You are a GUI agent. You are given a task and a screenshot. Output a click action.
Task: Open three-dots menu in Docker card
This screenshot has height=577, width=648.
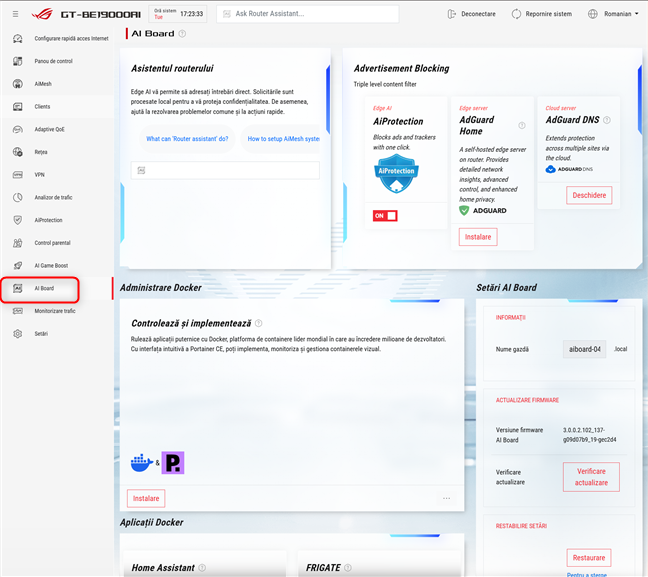pos(446,498)
